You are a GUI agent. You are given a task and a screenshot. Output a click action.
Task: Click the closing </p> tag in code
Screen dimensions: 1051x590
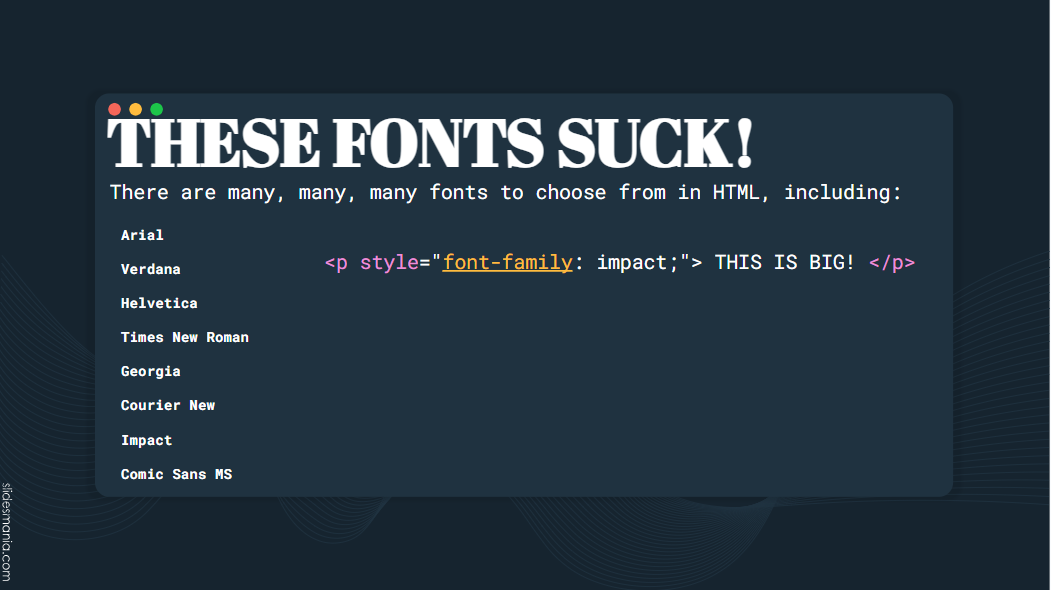pos(892,263)
